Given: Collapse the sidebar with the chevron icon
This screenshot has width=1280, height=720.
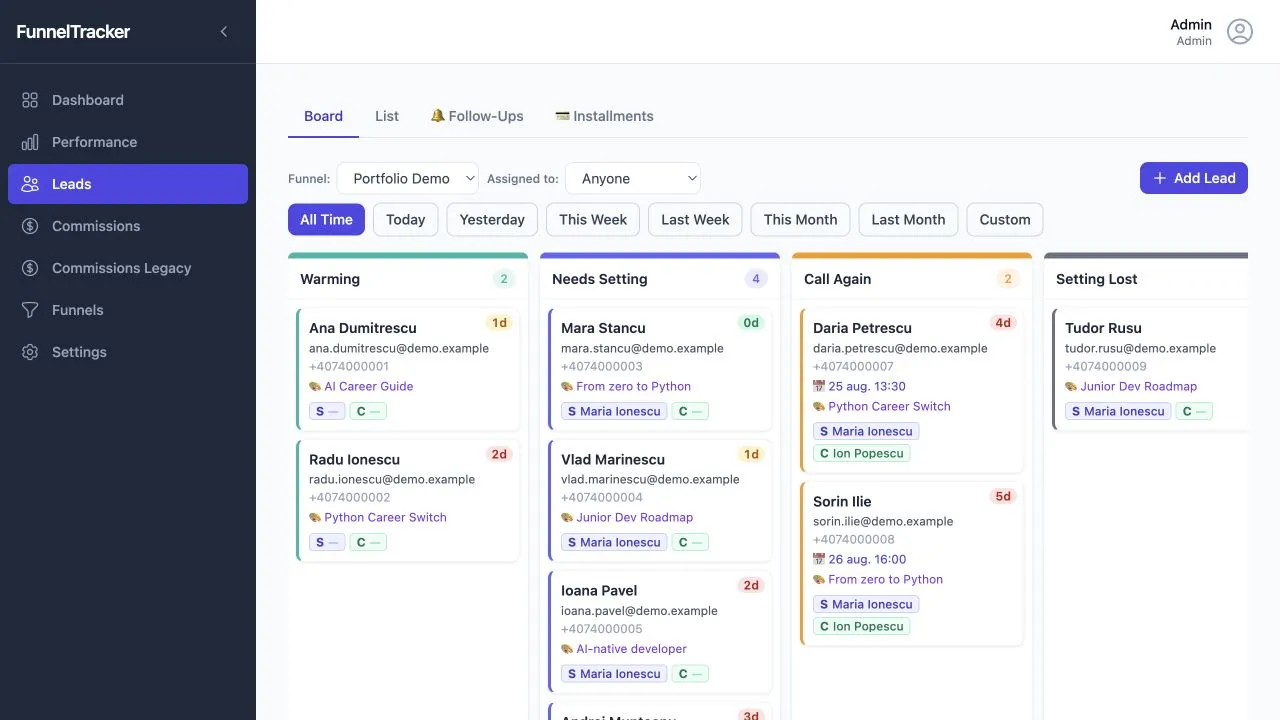Looking at the screenshot, I should pyautogui.click(x=224, y=32).
